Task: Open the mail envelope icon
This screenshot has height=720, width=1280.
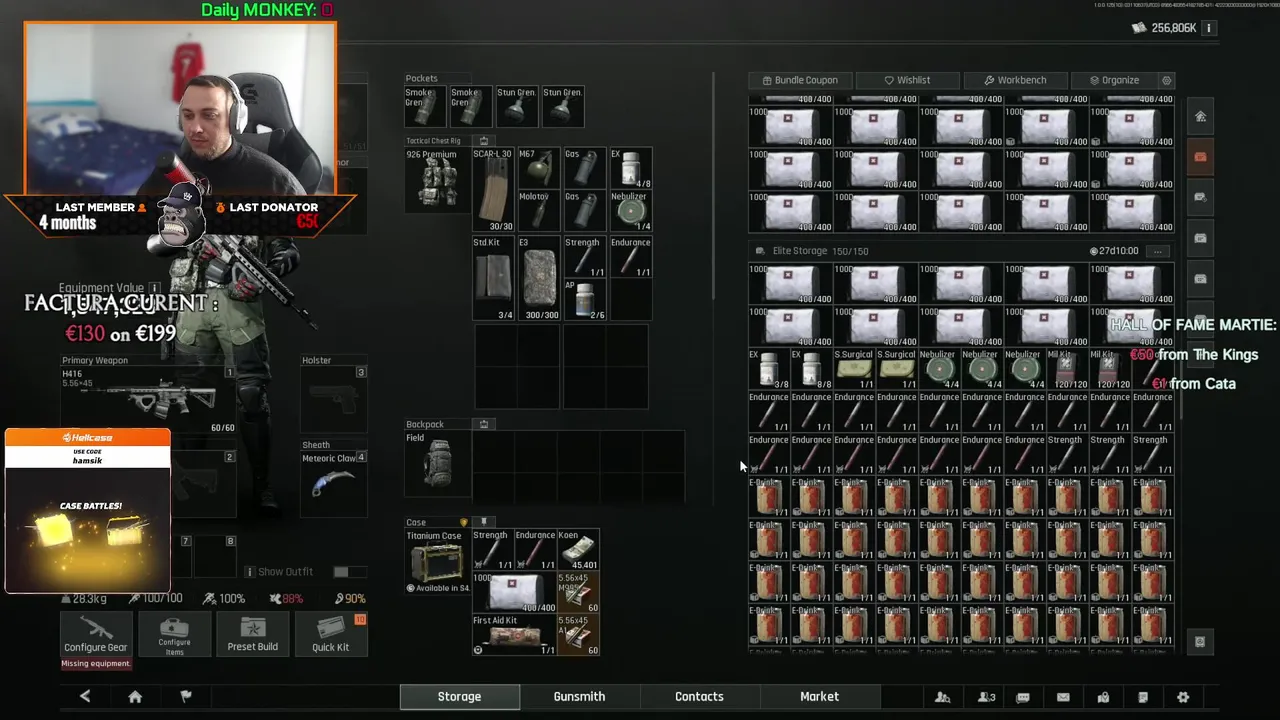Action: point(1063,697)
